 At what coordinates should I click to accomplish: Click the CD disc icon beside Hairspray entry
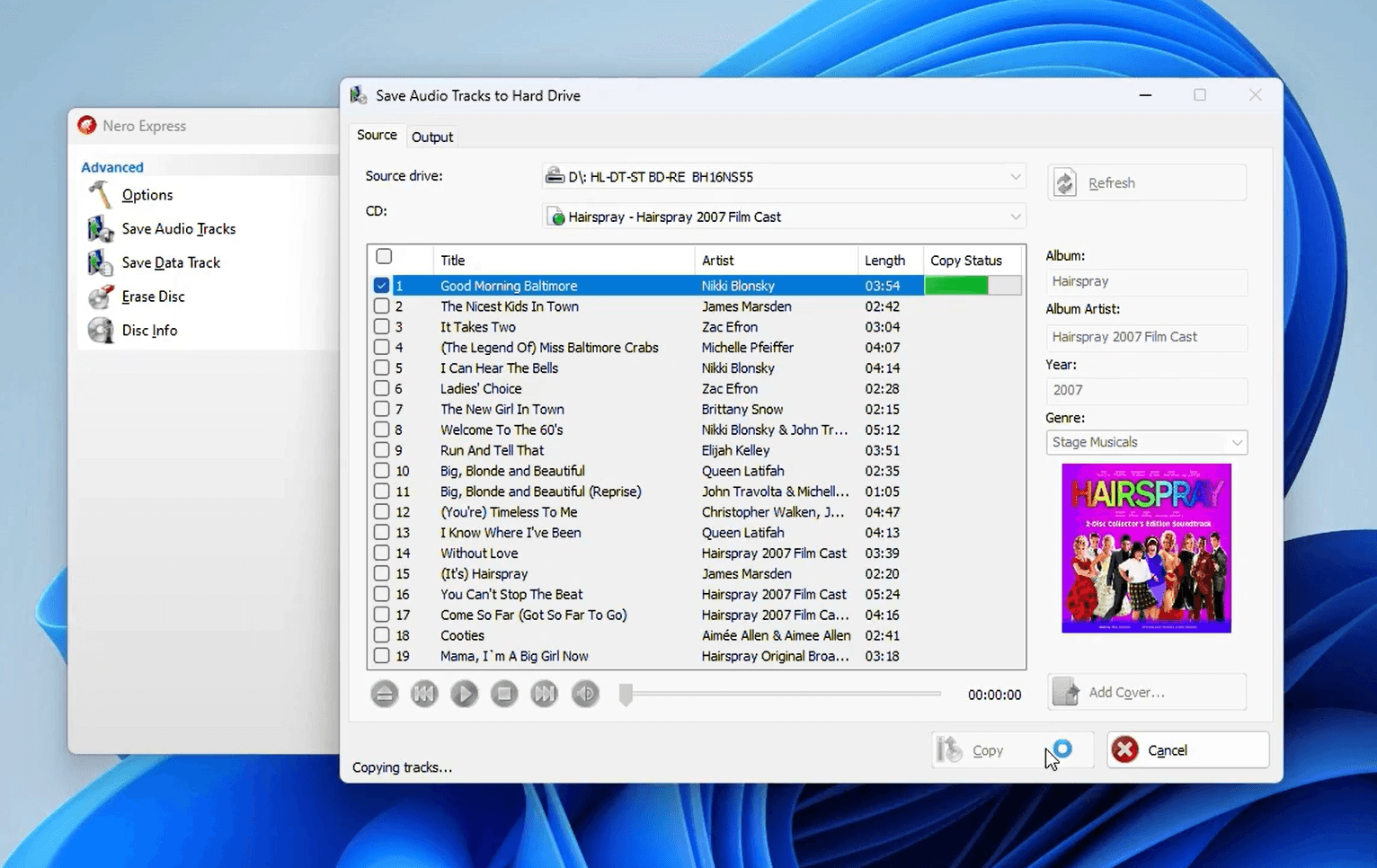pos(557,217)
